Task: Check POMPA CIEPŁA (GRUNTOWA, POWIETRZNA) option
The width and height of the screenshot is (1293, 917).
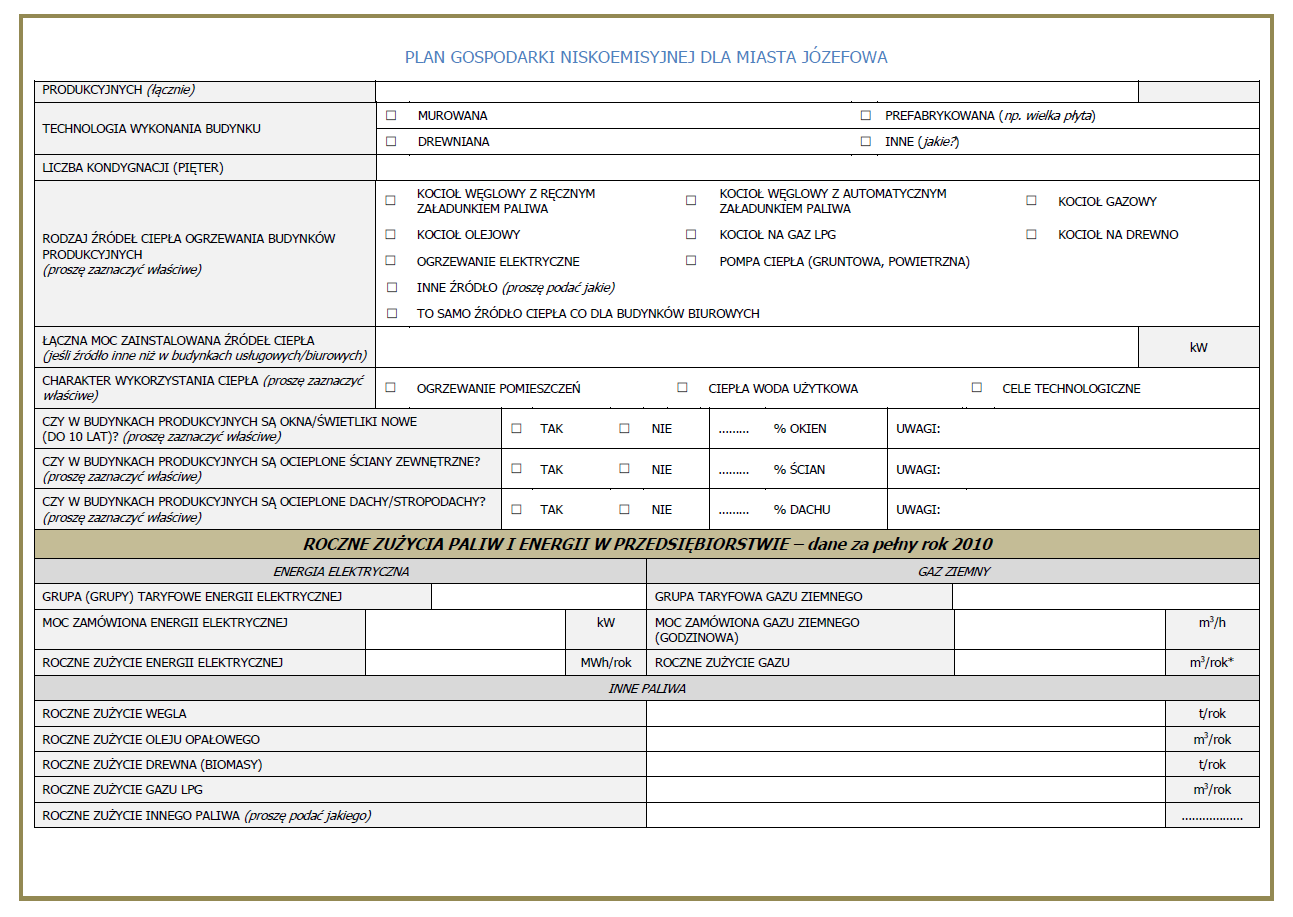Action: [691, 261]
